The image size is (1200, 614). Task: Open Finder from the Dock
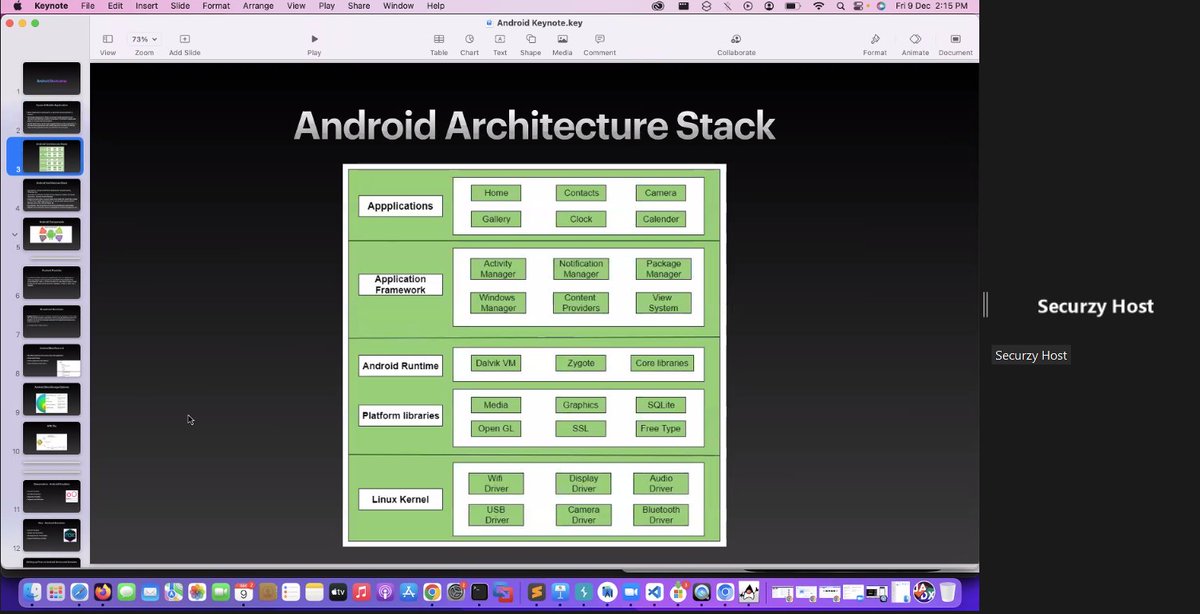coord(33,592)
